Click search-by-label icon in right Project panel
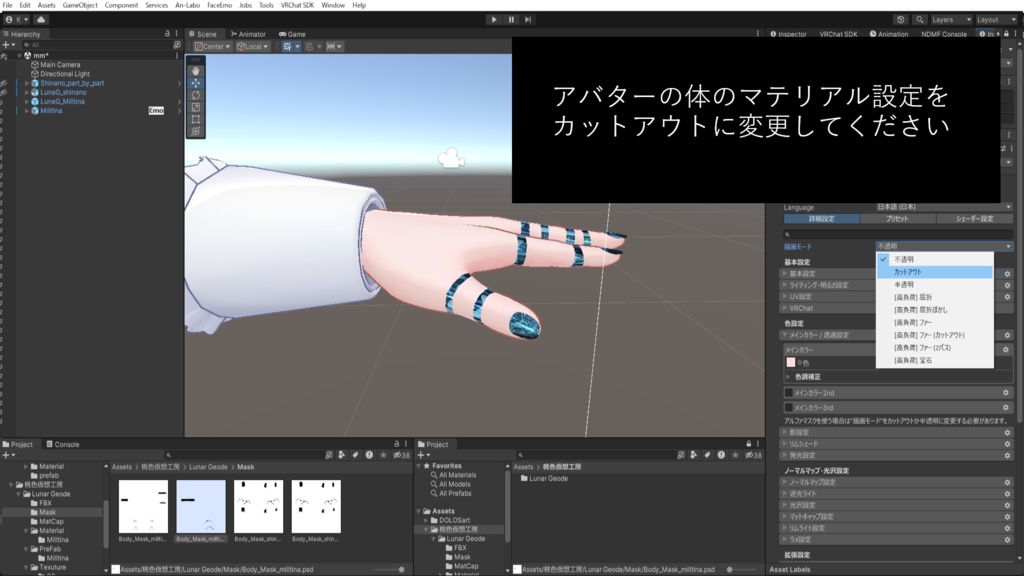The height and width of the screenshot is (576, 1024). click(x=707, y=455)
